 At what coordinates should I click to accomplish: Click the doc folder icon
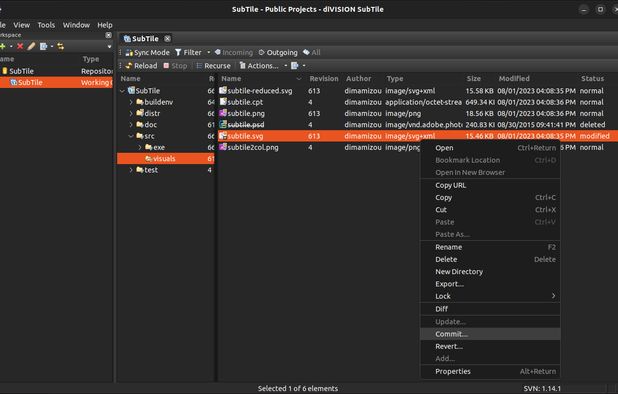[140, 125]
